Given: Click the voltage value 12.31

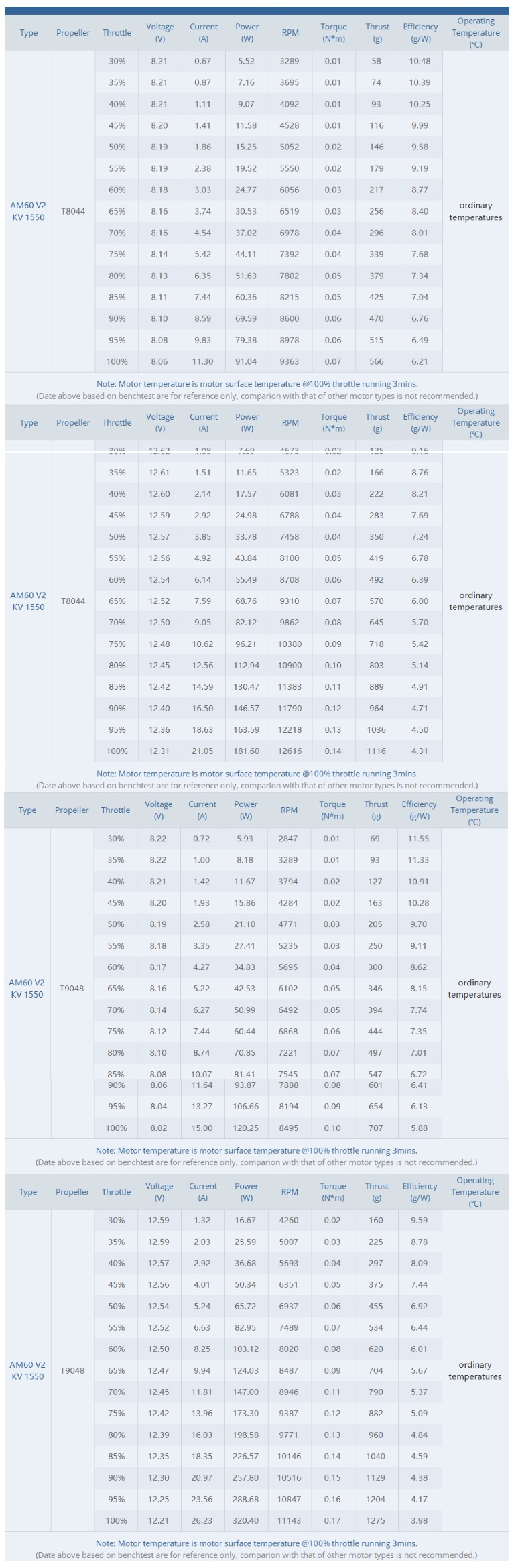Looking at the screenshot, I should coord(159,751).
